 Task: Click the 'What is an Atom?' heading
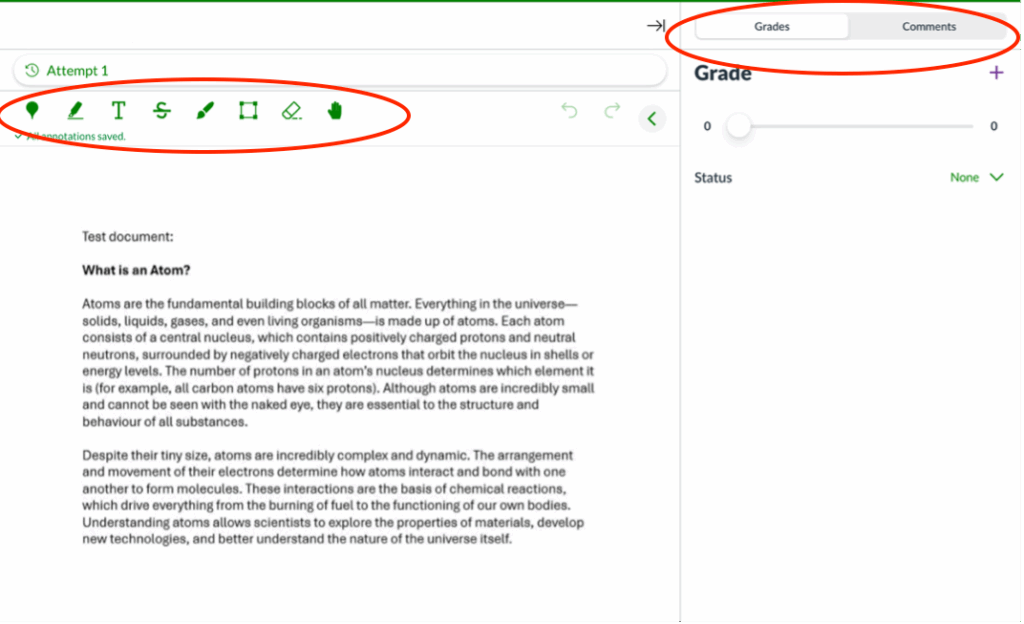click(x=136, y=270)
